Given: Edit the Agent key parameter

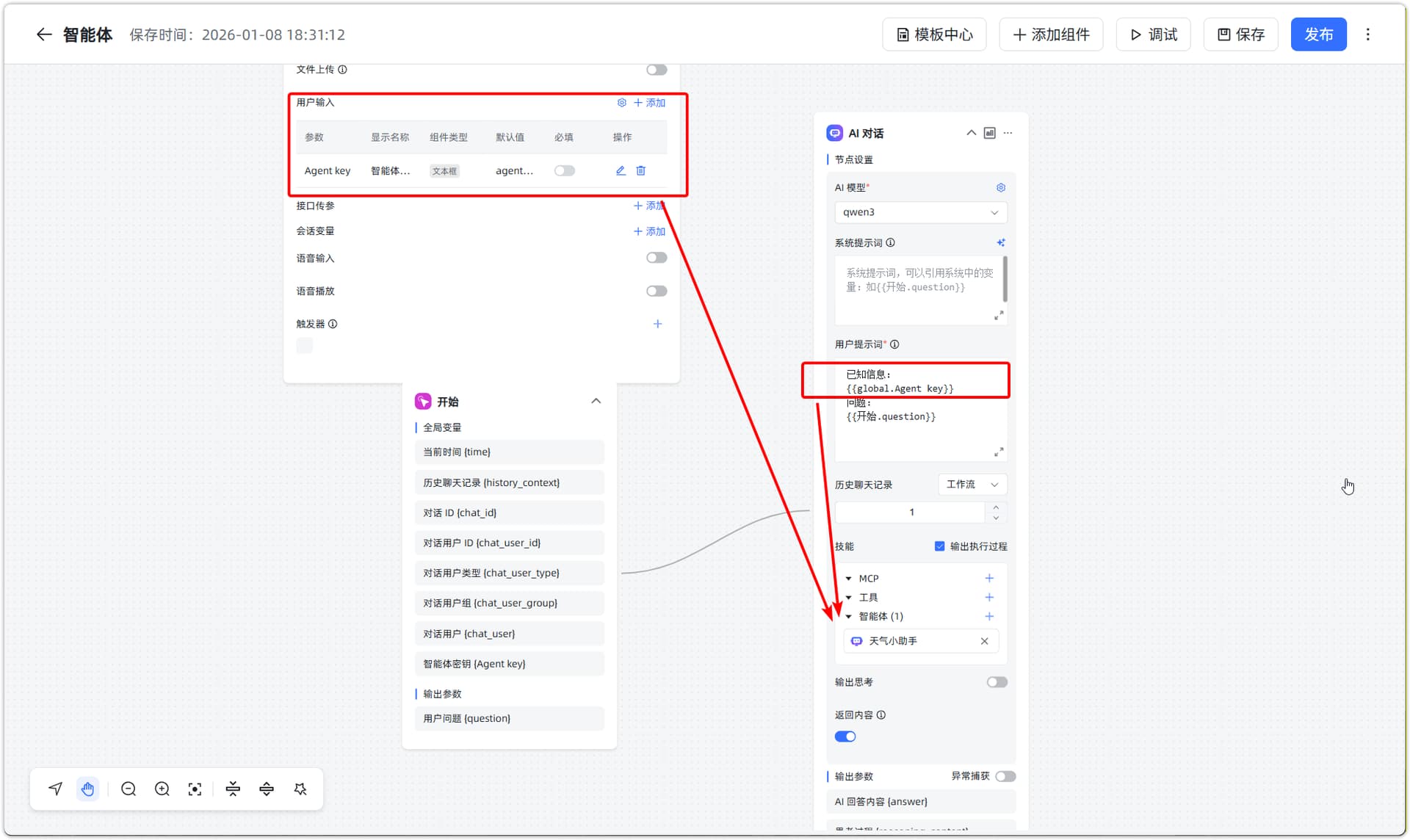Looking at the screenshot, I should [621, 170].
